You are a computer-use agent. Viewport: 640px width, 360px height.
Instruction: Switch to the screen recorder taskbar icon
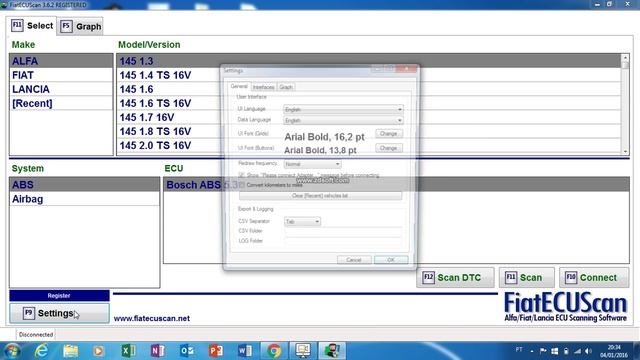[303, 351]
